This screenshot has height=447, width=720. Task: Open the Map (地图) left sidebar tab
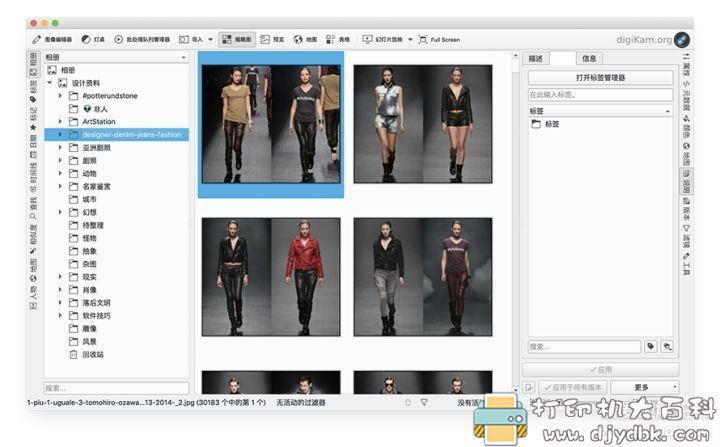point(34,270)
